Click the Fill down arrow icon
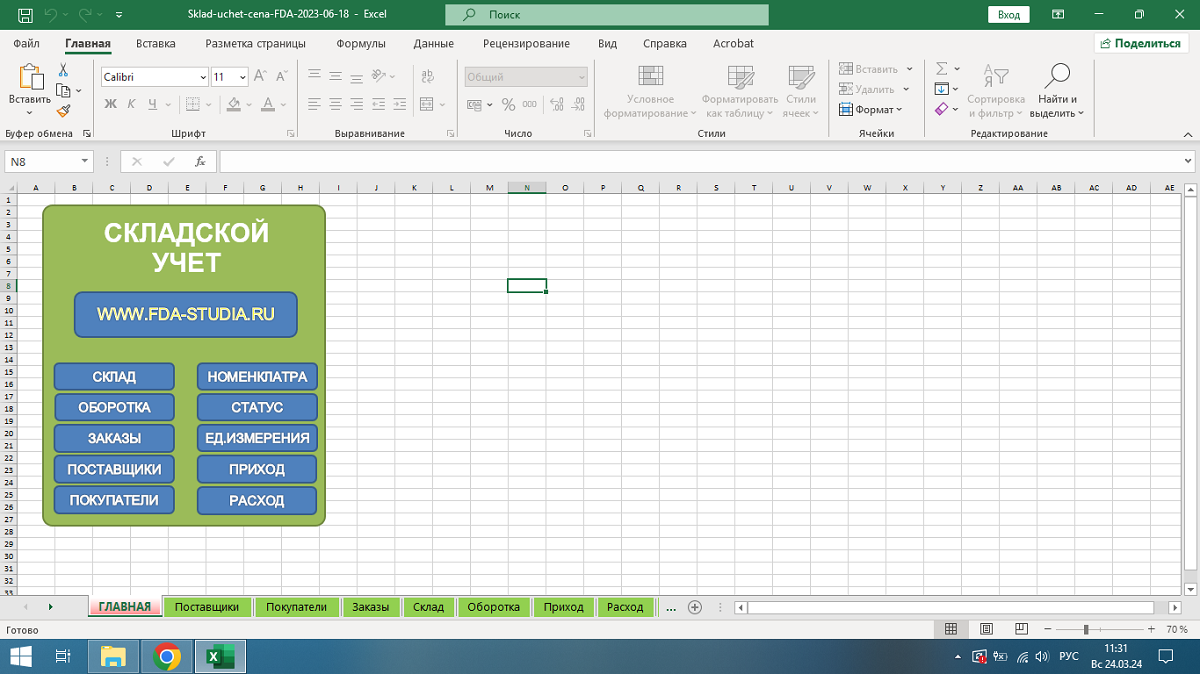Screen dimensions: 1200x674 tap(942, 89)
